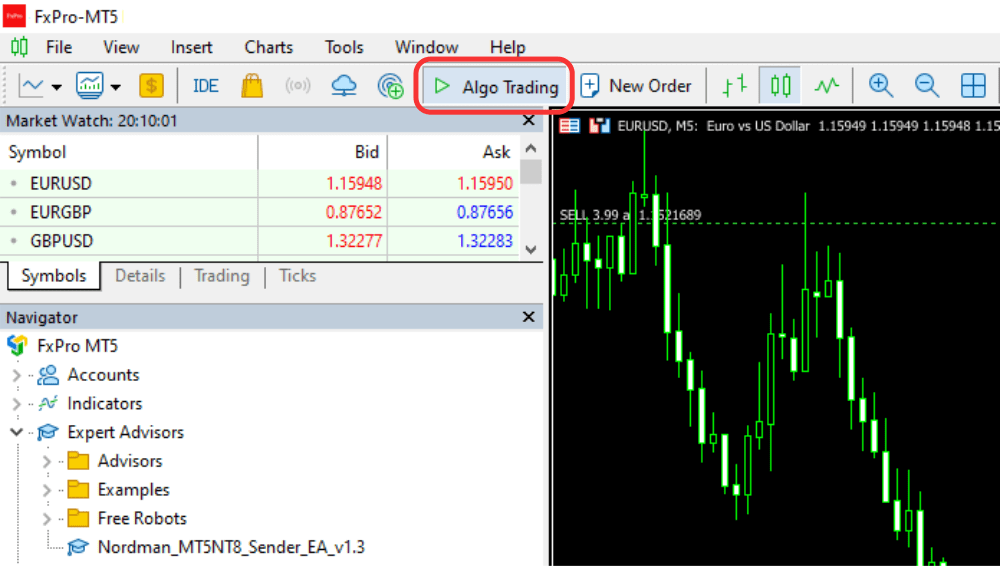Click EURGBP ask price 0.87656

click(485, 212)
